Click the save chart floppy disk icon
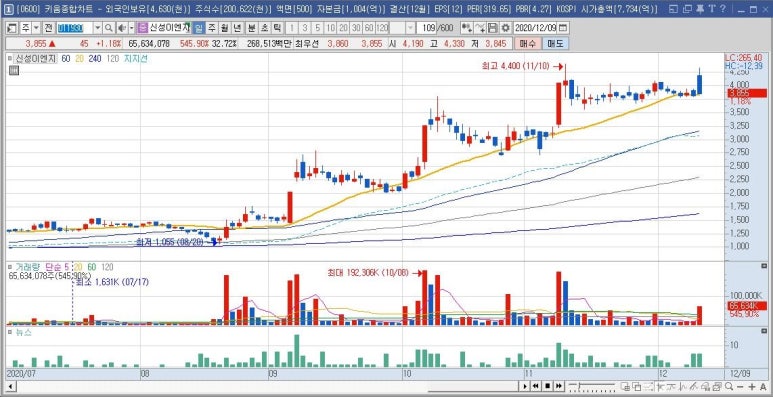Viewport: 773px width, 397px height. coord(492,28)
